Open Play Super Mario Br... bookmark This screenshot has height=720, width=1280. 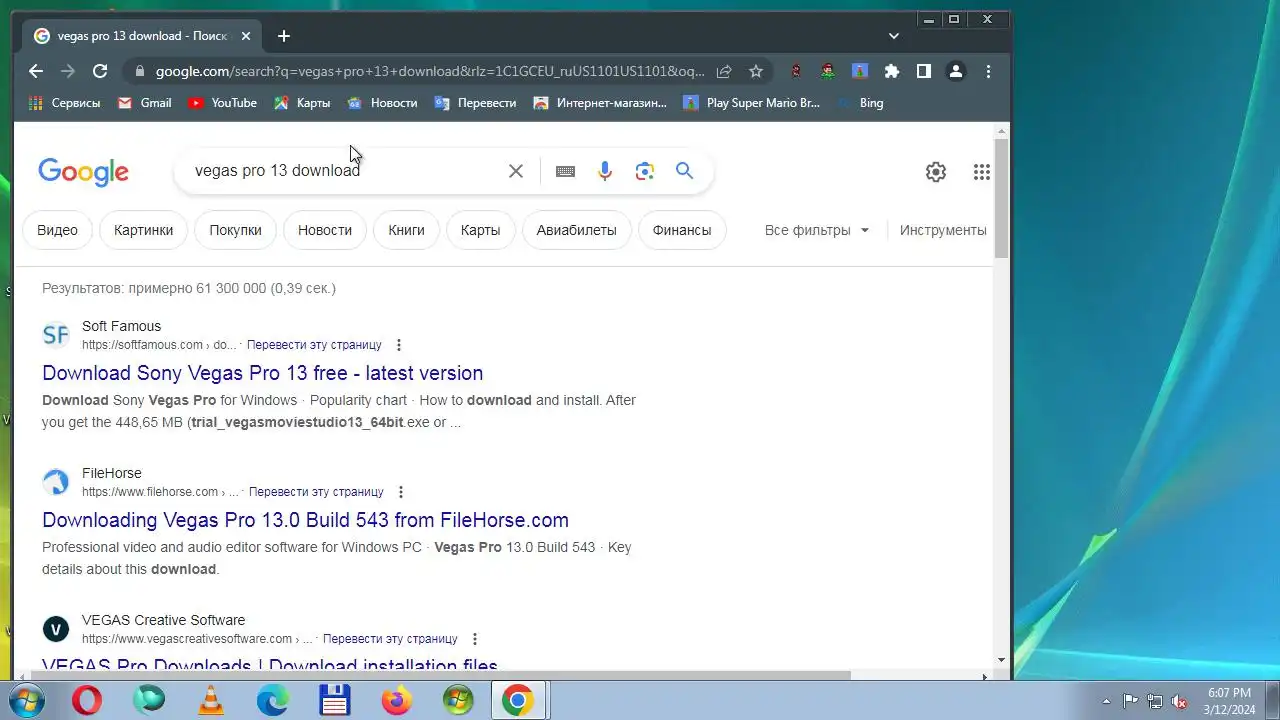click(751, 103)
